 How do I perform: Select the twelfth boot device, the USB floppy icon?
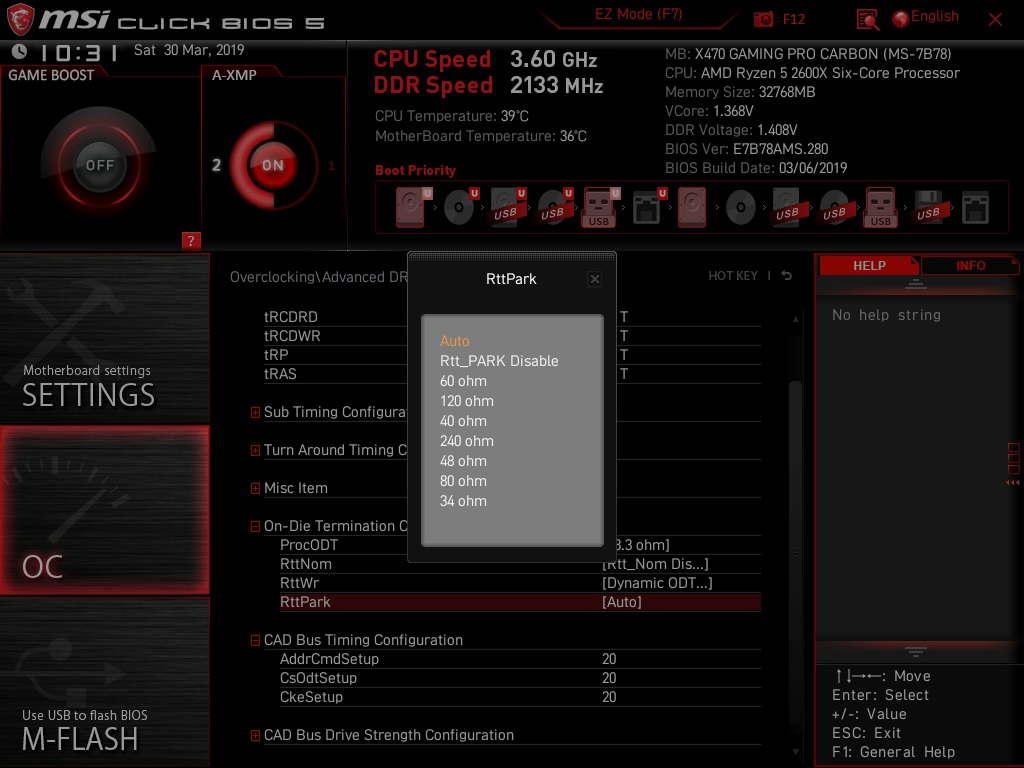tap(930, 207)
